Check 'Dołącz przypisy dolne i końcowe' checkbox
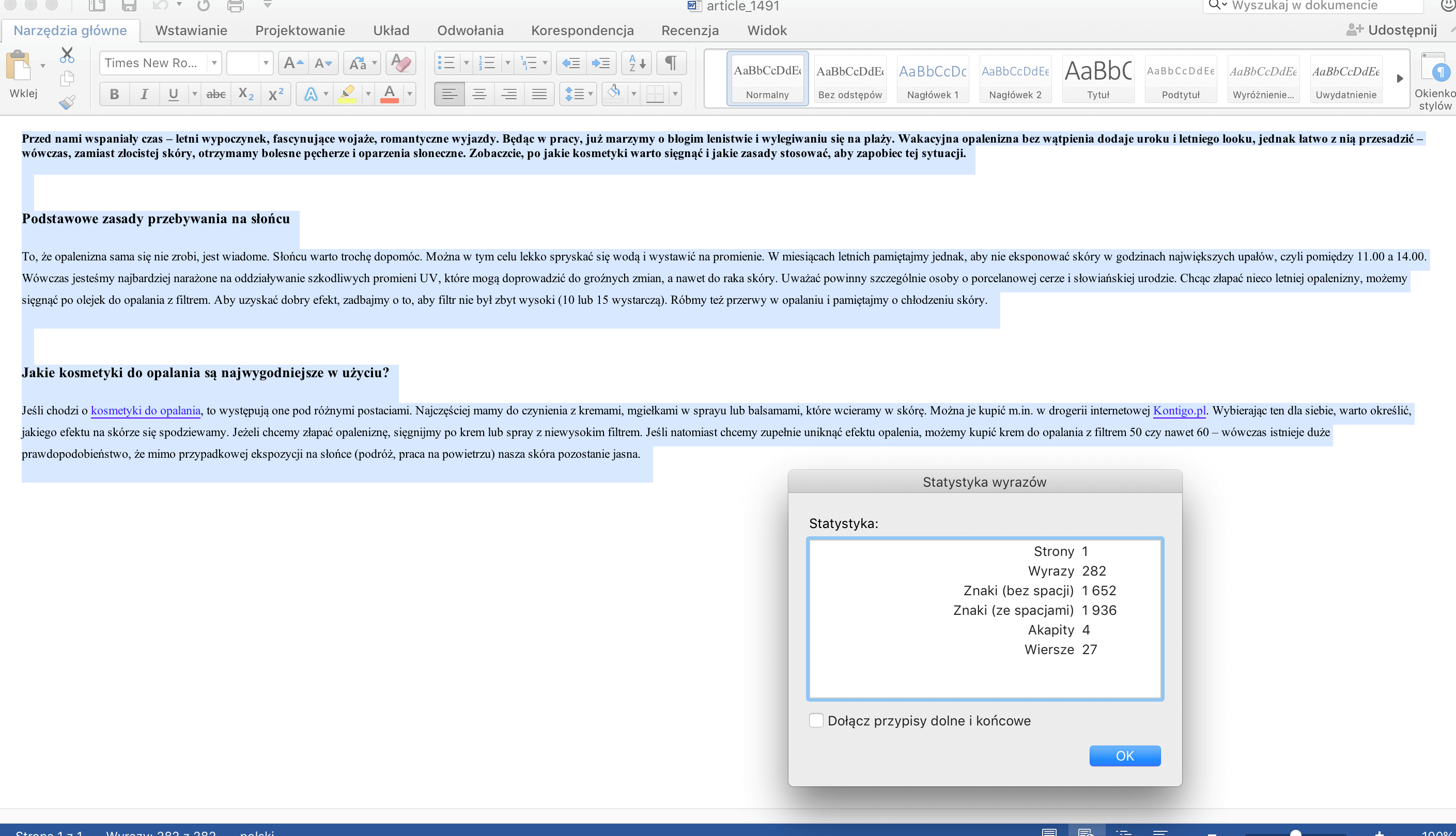The width and height of the screenshot is (1456, 836). [x=816, y=720]
